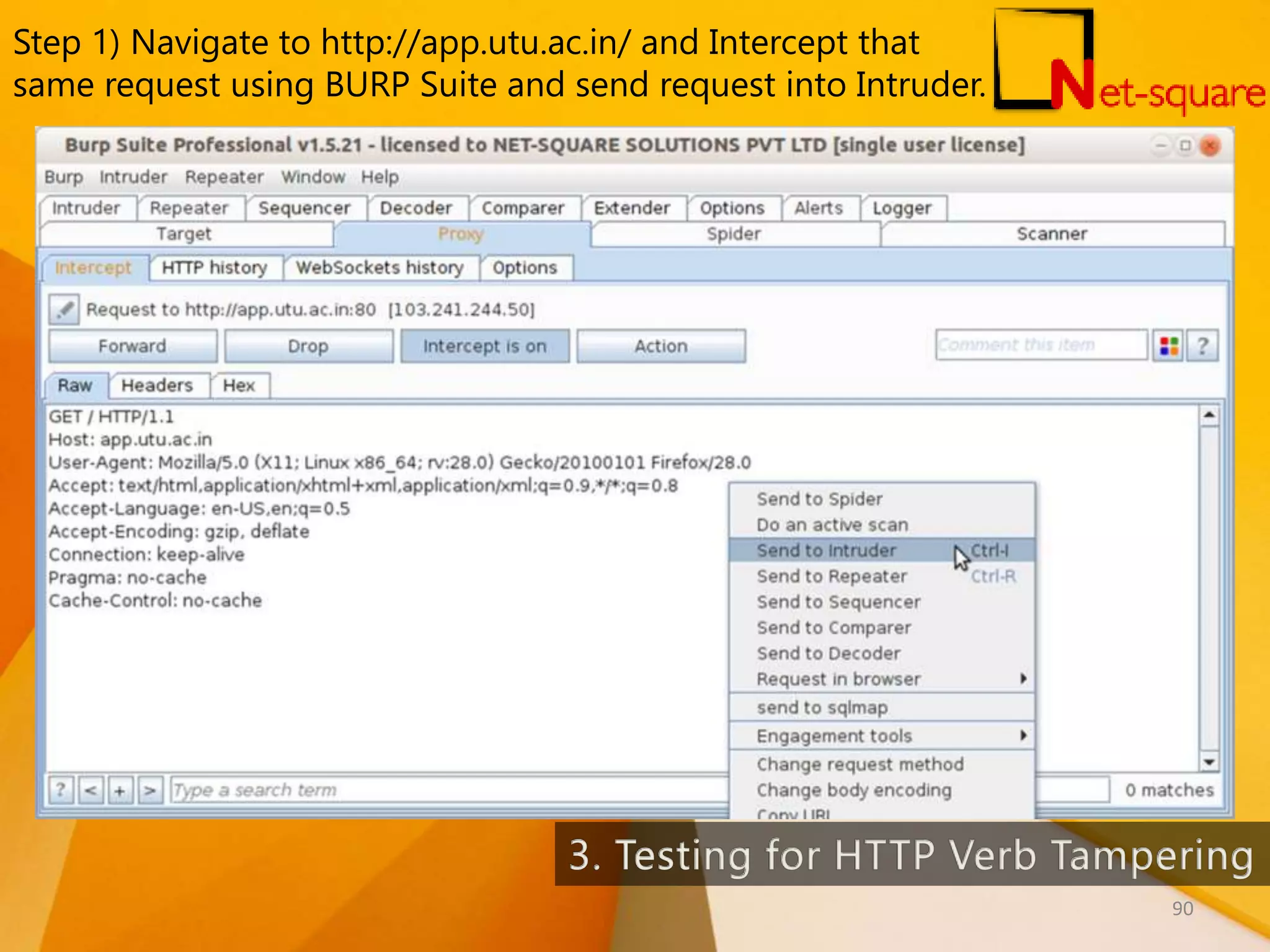Click the Drop button
Screen dimensions: 1270x952
tap(308, 346)
